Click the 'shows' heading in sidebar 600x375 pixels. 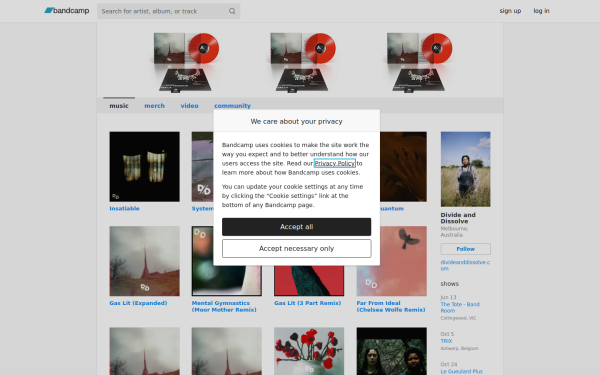(x=450, y=284)
